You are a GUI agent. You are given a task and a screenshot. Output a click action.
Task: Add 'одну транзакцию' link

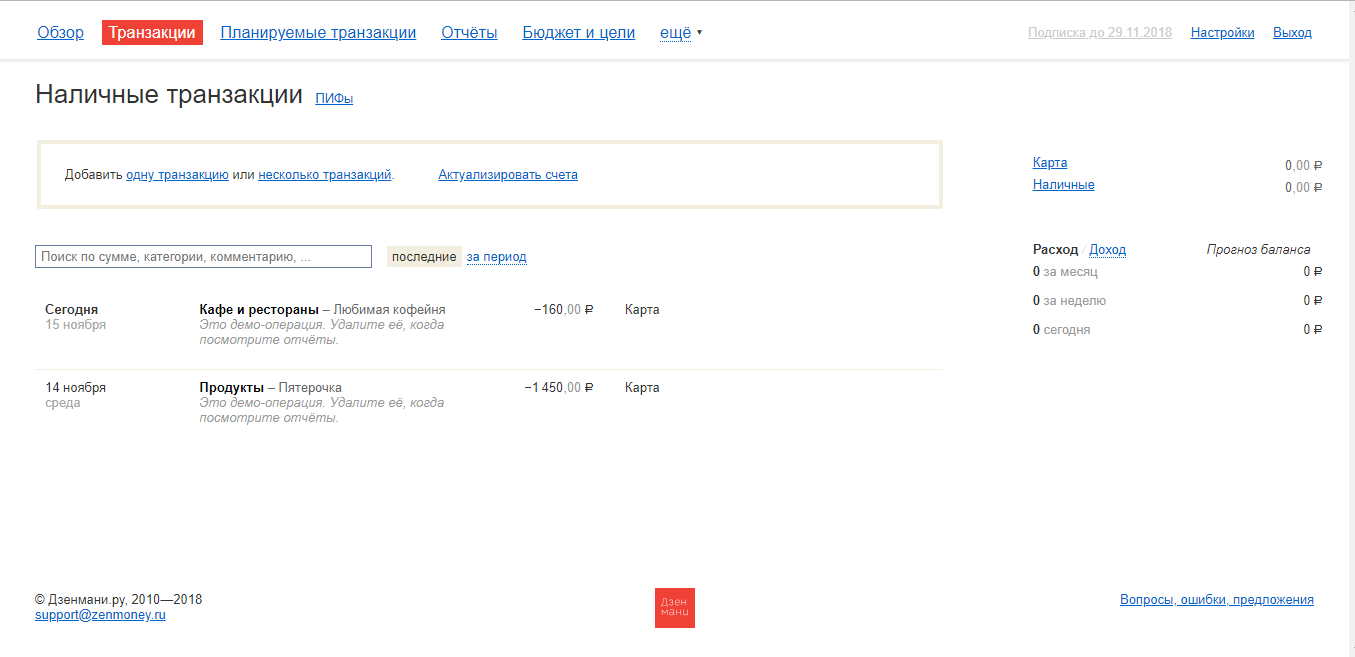pyautogui.click(x=177, y=175)
